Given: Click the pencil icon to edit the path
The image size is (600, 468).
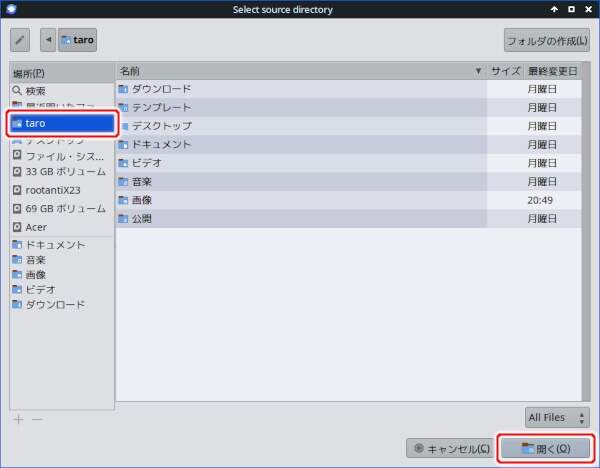Looking at the screenshot, I should [x=20, y=40].
